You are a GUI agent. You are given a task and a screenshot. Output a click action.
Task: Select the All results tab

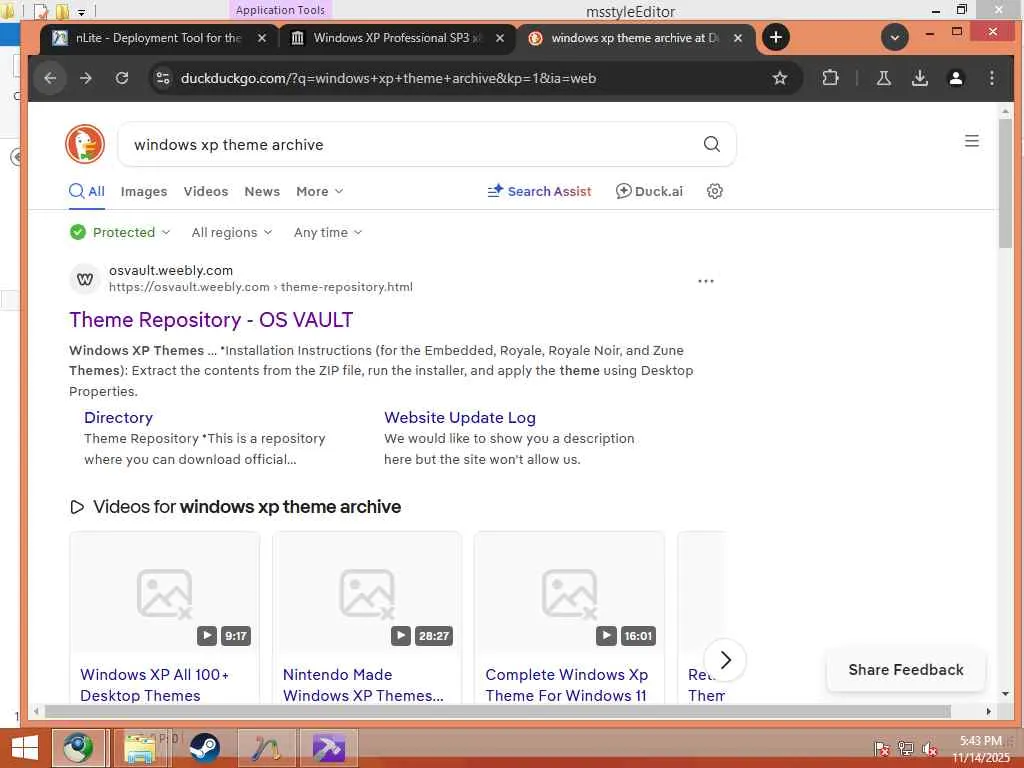click(x=87, y=191)
